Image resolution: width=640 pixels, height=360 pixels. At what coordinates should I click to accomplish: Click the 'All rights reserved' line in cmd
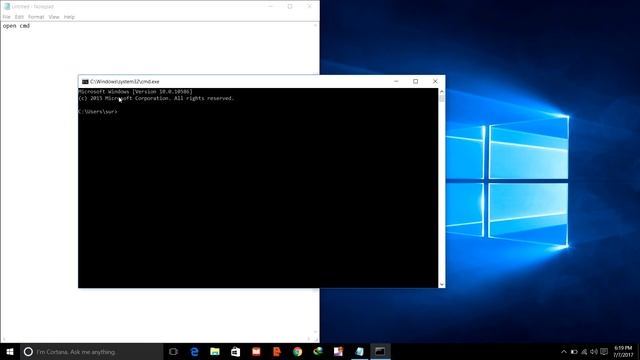click(156, 98)
